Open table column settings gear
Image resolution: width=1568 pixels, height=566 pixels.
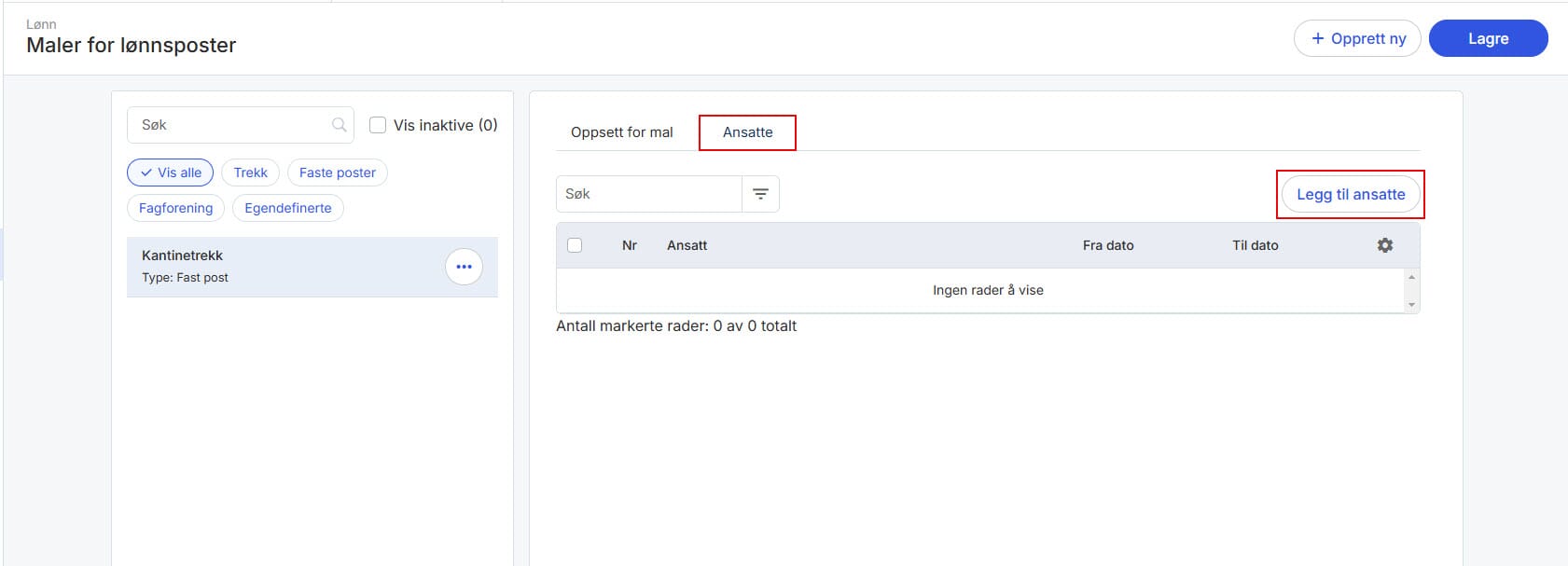pyautogui.click(x=1385, y=245)
